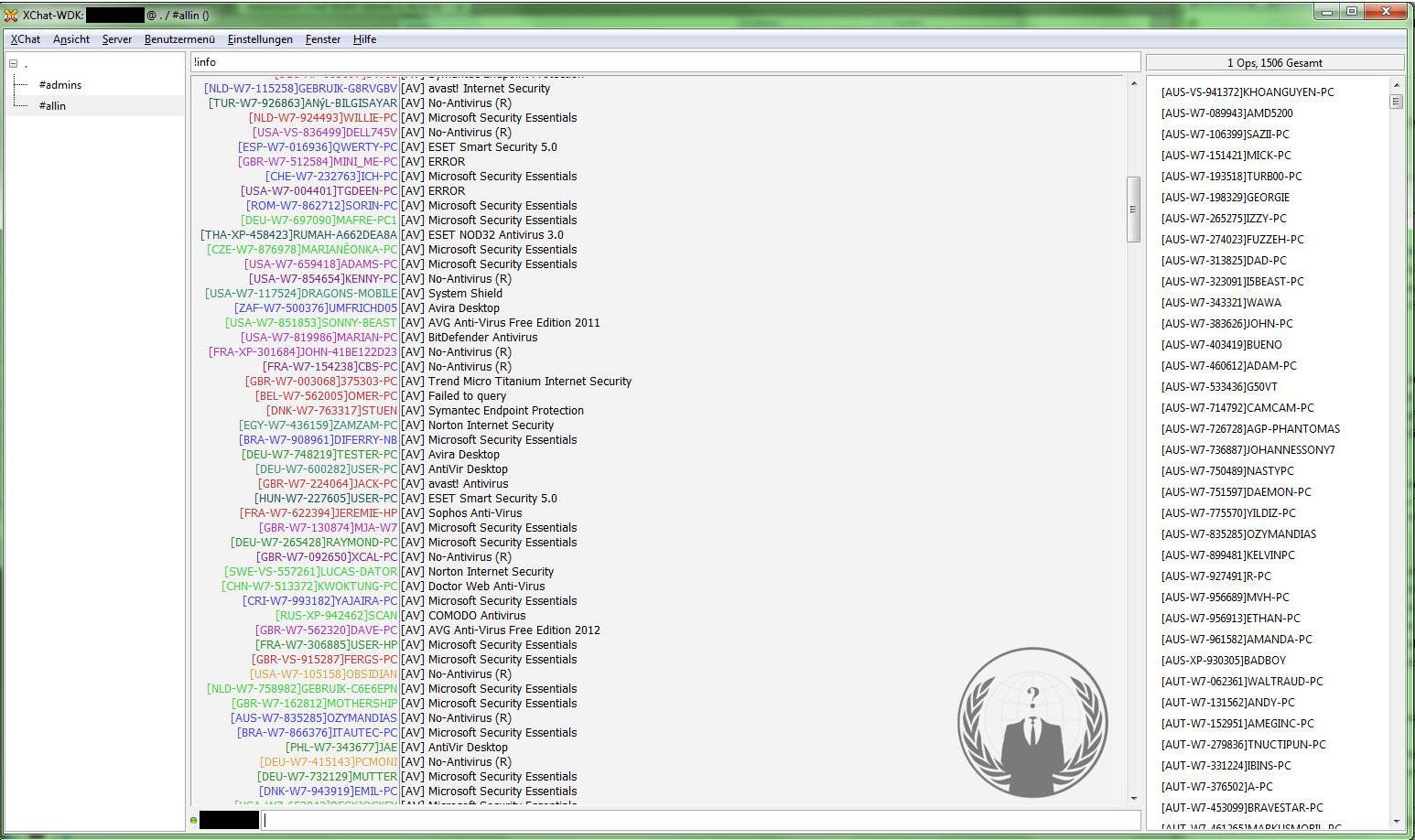Select user I5BEAST-PC in user list
This screenshot has width=1415, height=840.
coord(1232,282)
